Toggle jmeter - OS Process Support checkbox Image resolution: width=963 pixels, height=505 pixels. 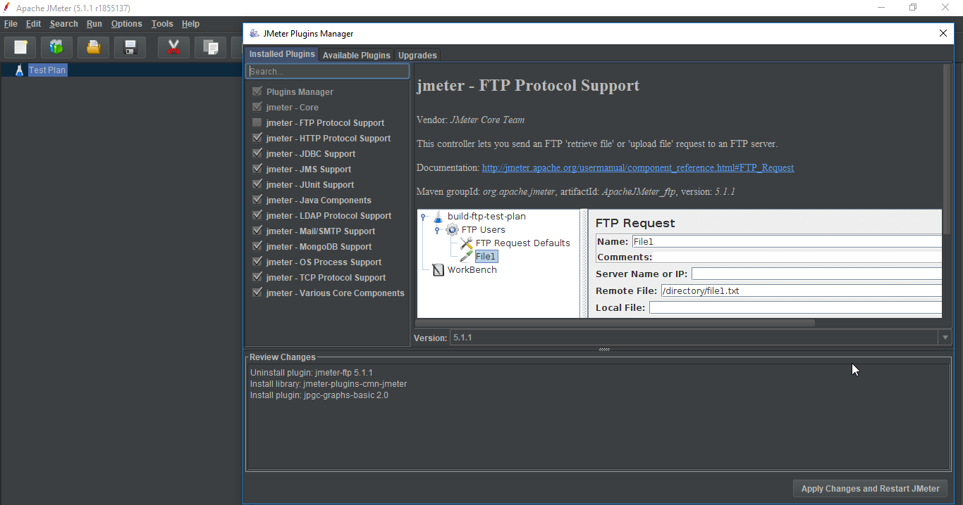(x=257, y=262)
